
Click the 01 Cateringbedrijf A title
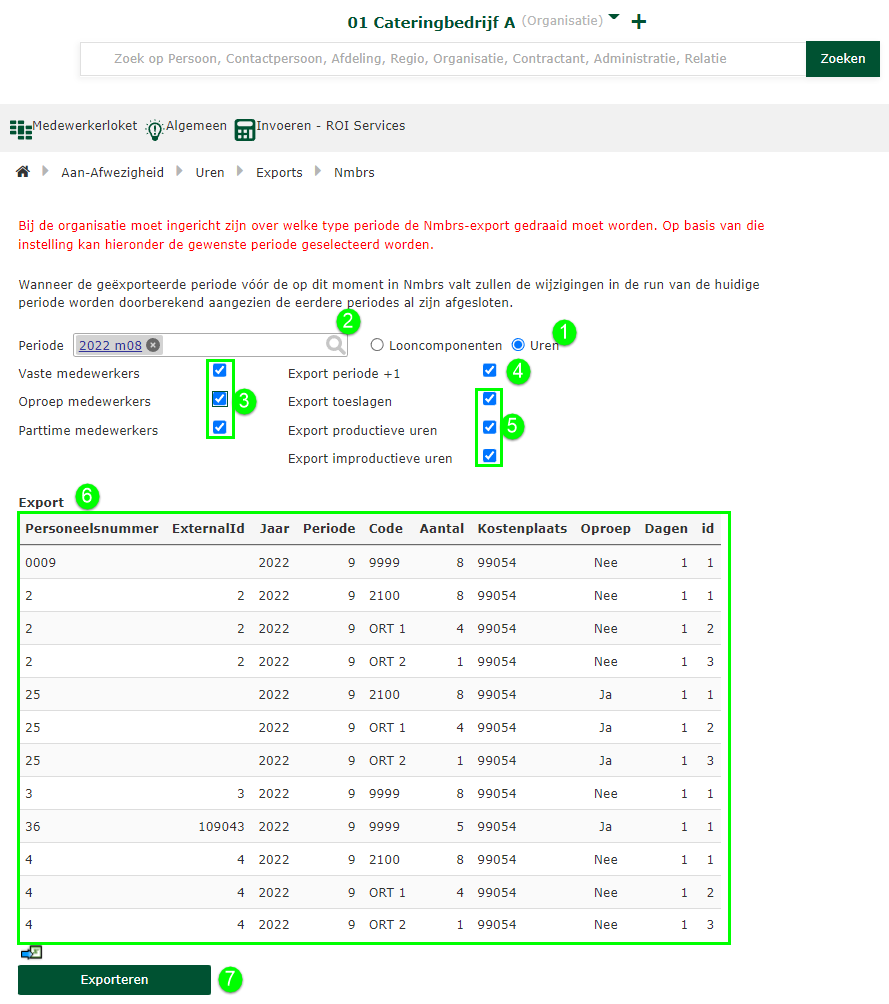(431, 22)
